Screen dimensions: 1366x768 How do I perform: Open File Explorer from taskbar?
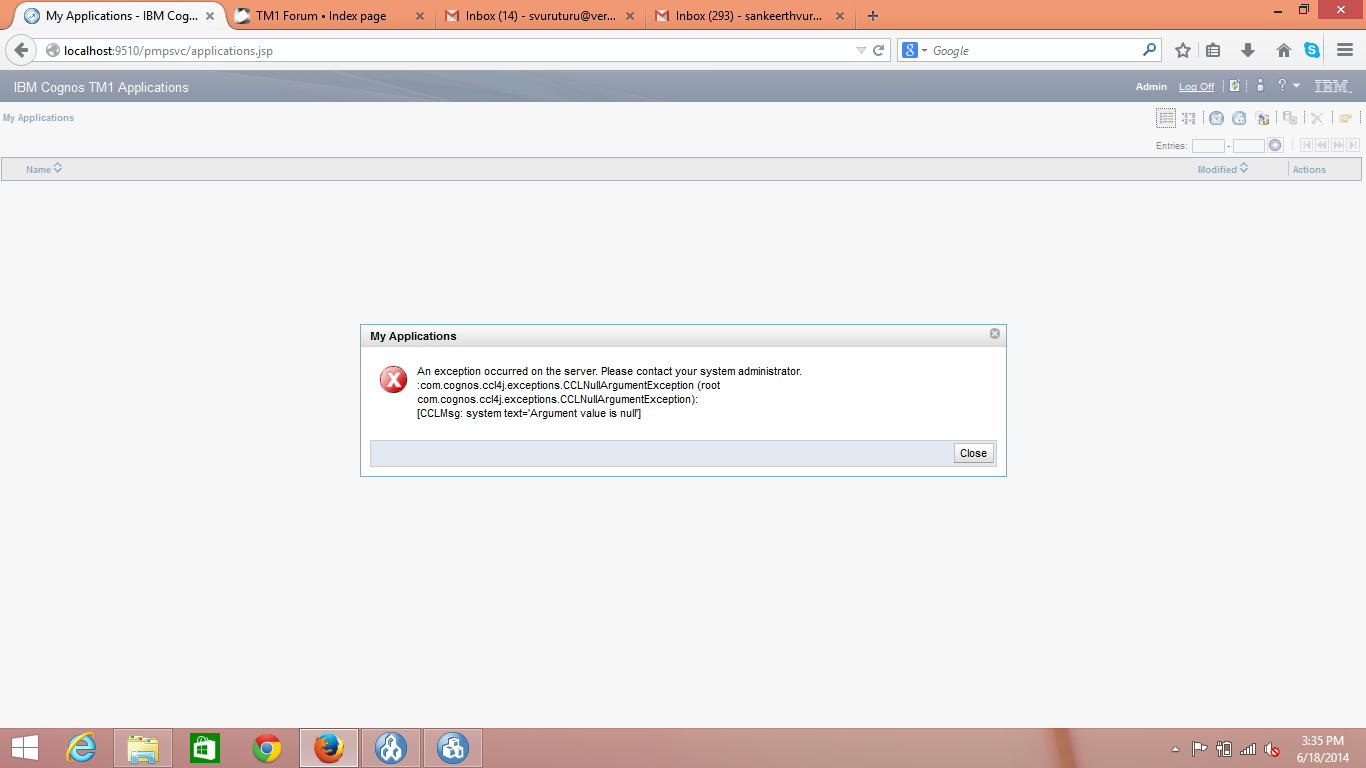(143, 748)
